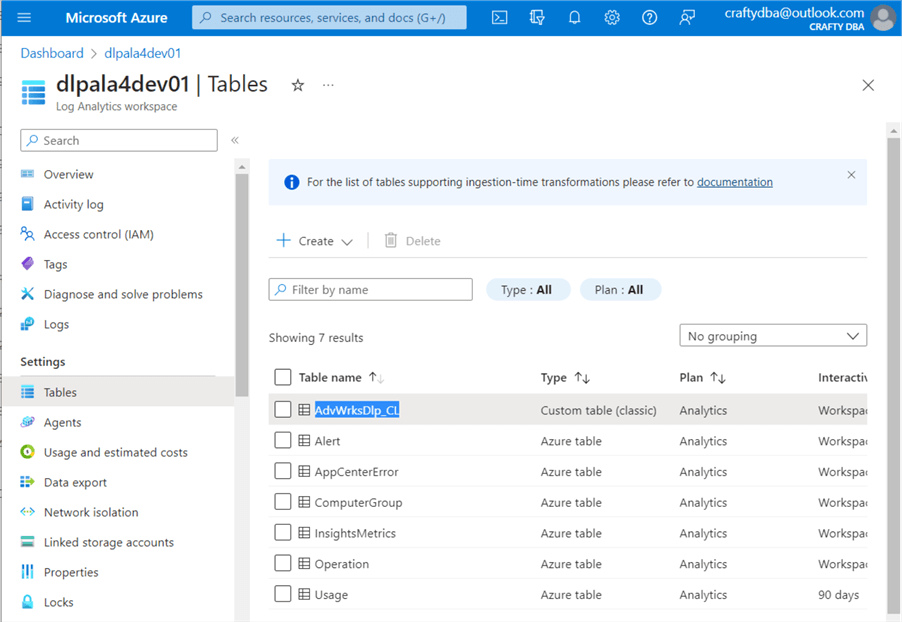Dismiss the ingestion-time info banner
This screenshot has width=902, height=622.
(851, 175)
